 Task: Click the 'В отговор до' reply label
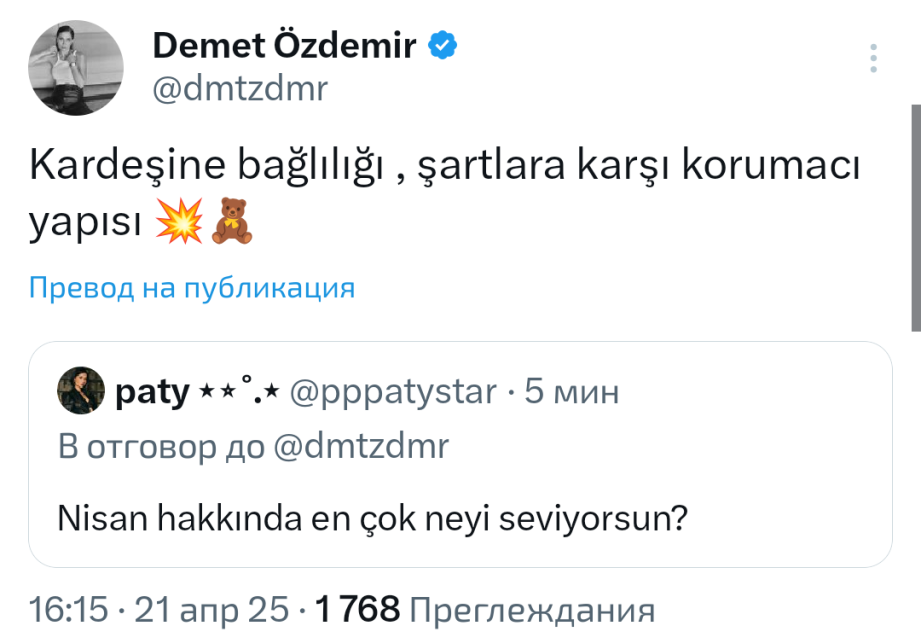point(161,446)
